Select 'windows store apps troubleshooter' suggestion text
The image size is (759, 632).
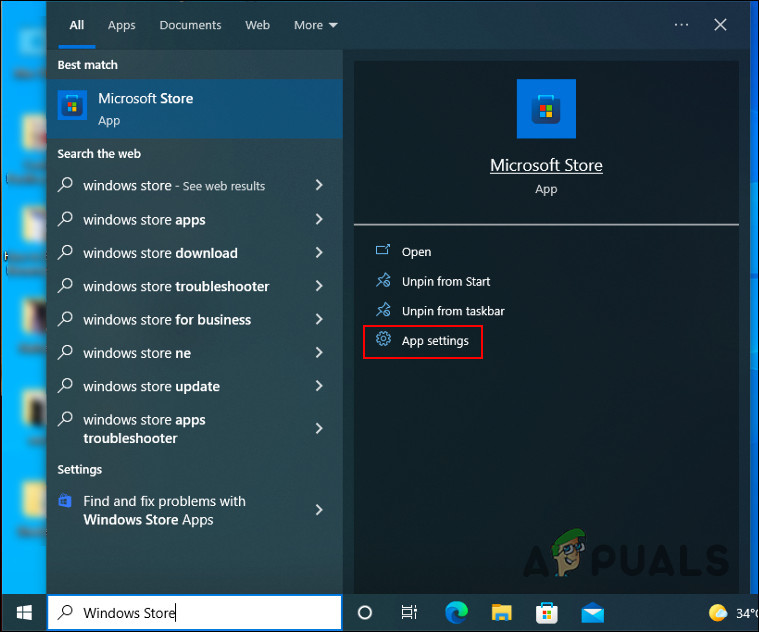click(x=144, y=429)
